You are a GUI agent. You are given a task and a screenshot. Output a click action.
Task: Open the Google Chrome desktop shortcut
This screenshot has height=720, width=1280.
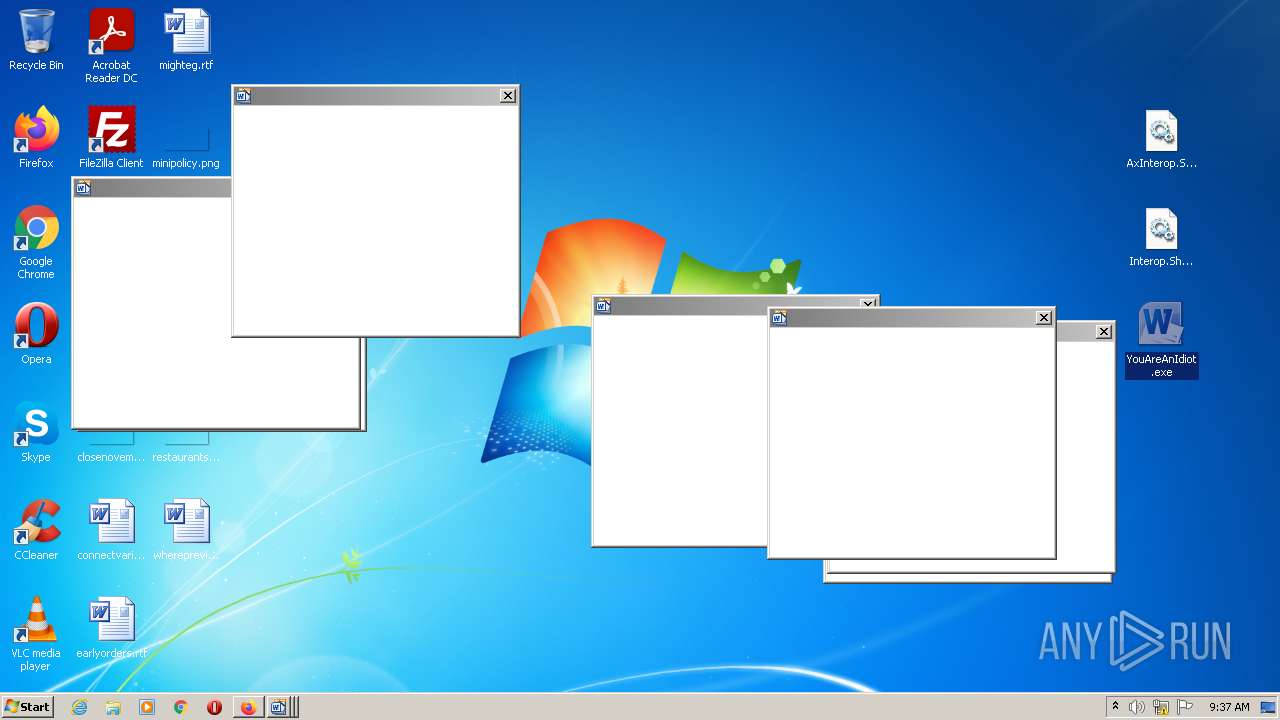[36, 242]
